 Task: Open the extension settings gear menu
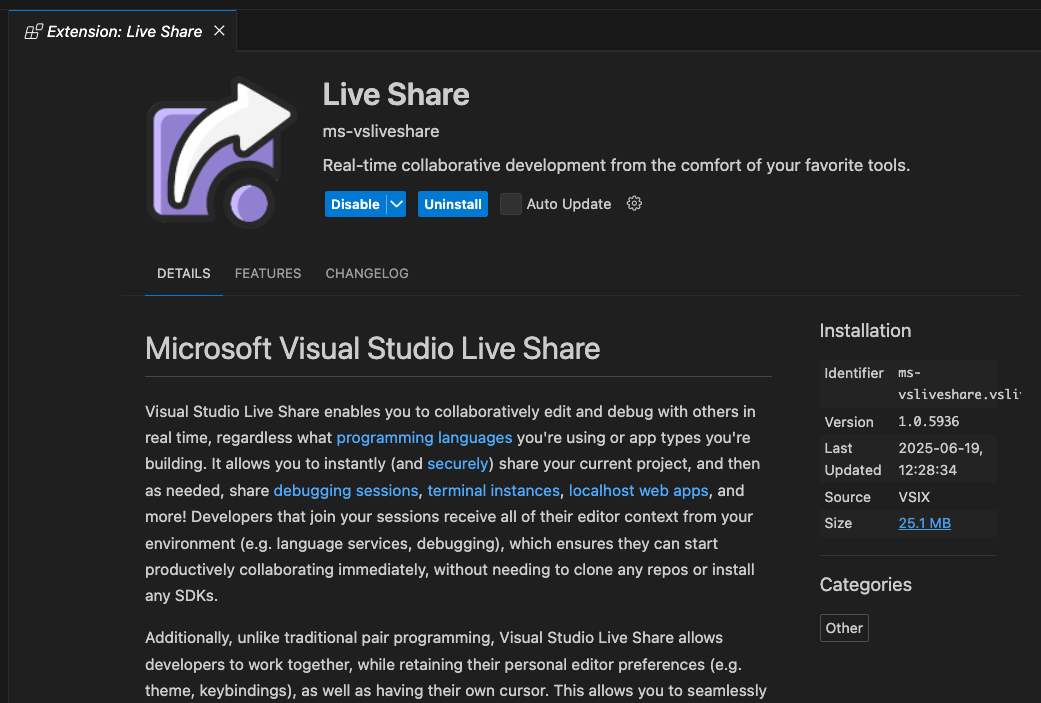click(x=634, y=204)
